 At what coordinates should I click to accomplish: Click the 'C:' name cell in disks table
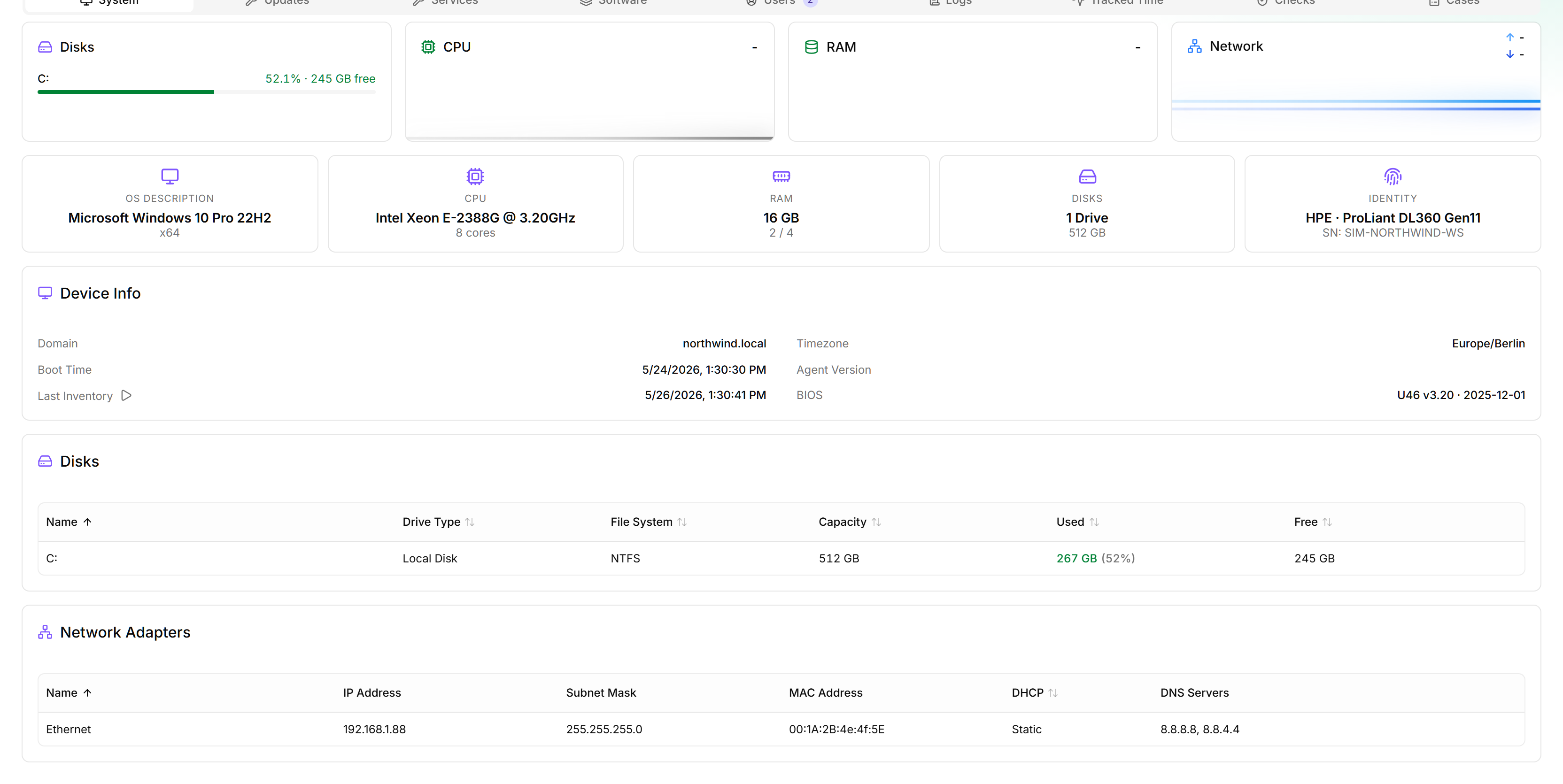52,559
